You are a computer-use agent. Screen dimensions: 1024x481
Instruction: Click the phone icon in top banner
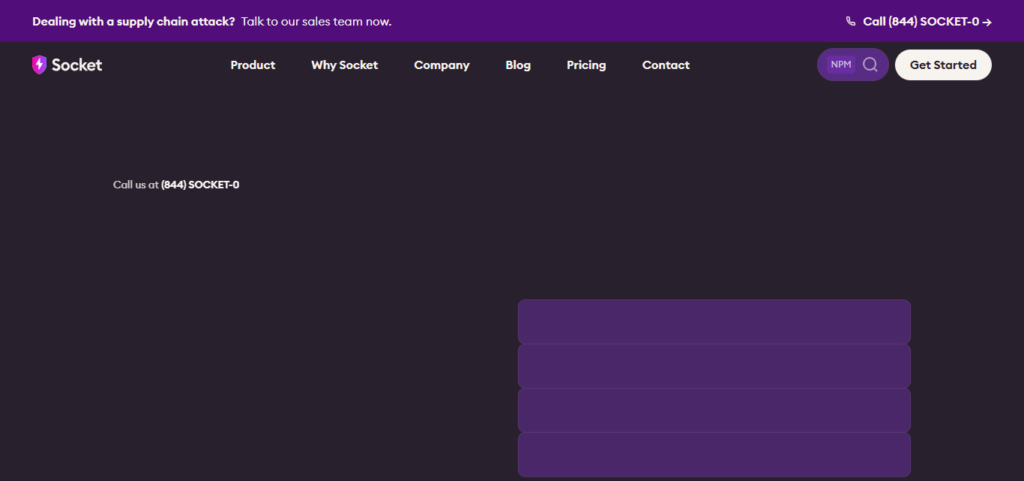(850, 22)
